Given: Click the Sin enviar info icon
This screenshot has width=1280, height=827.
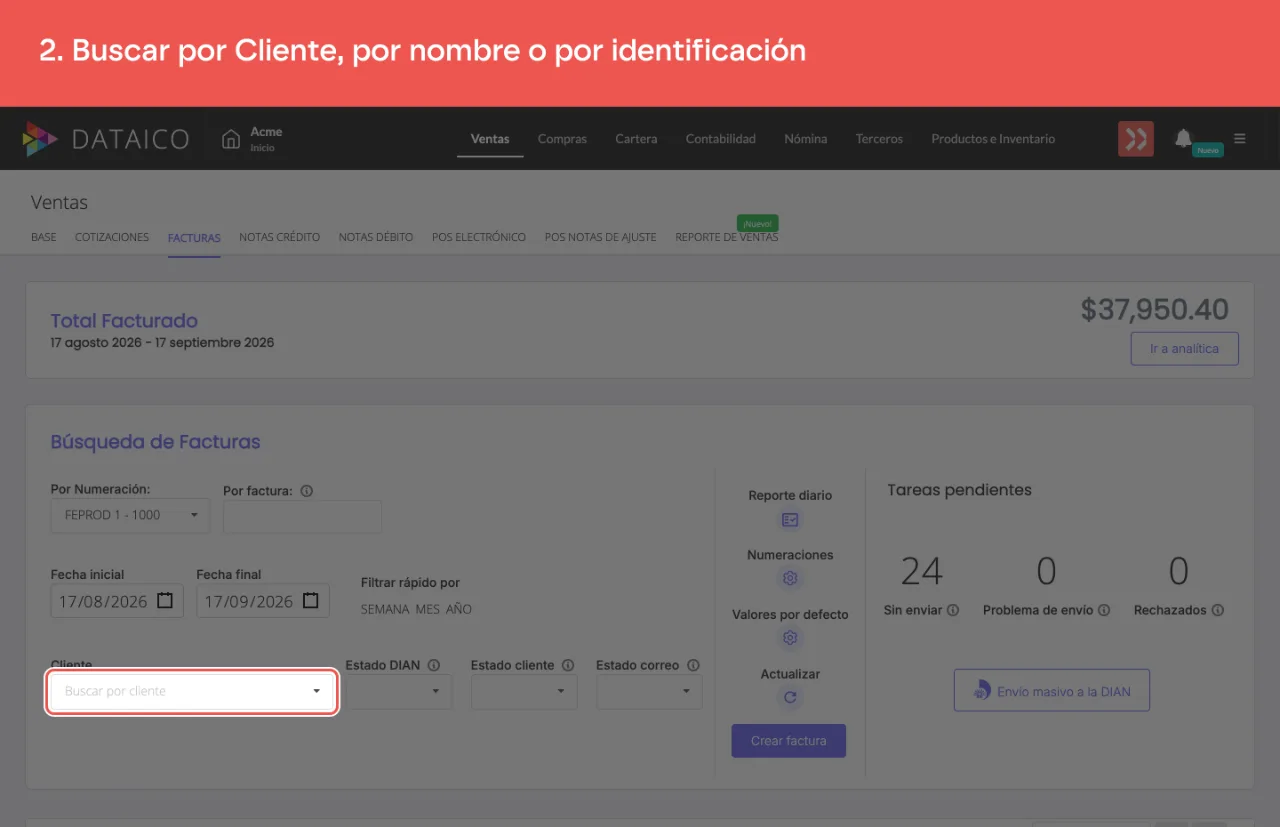Looking at the screenshot, I should click(953, 610).
